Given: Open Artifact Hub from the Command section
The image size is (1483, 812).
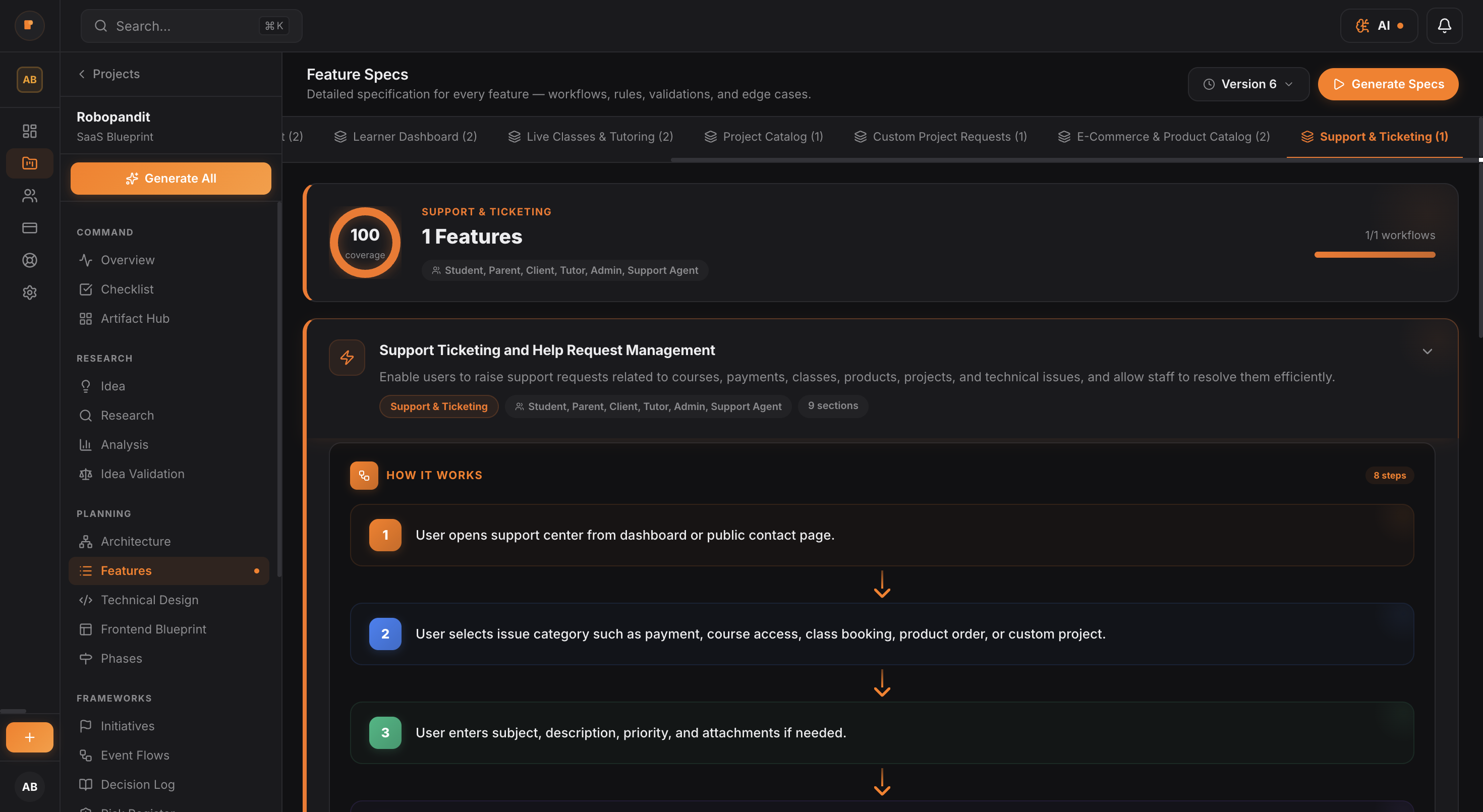Looking at the screenshot, I should click(x=135, y=318).
